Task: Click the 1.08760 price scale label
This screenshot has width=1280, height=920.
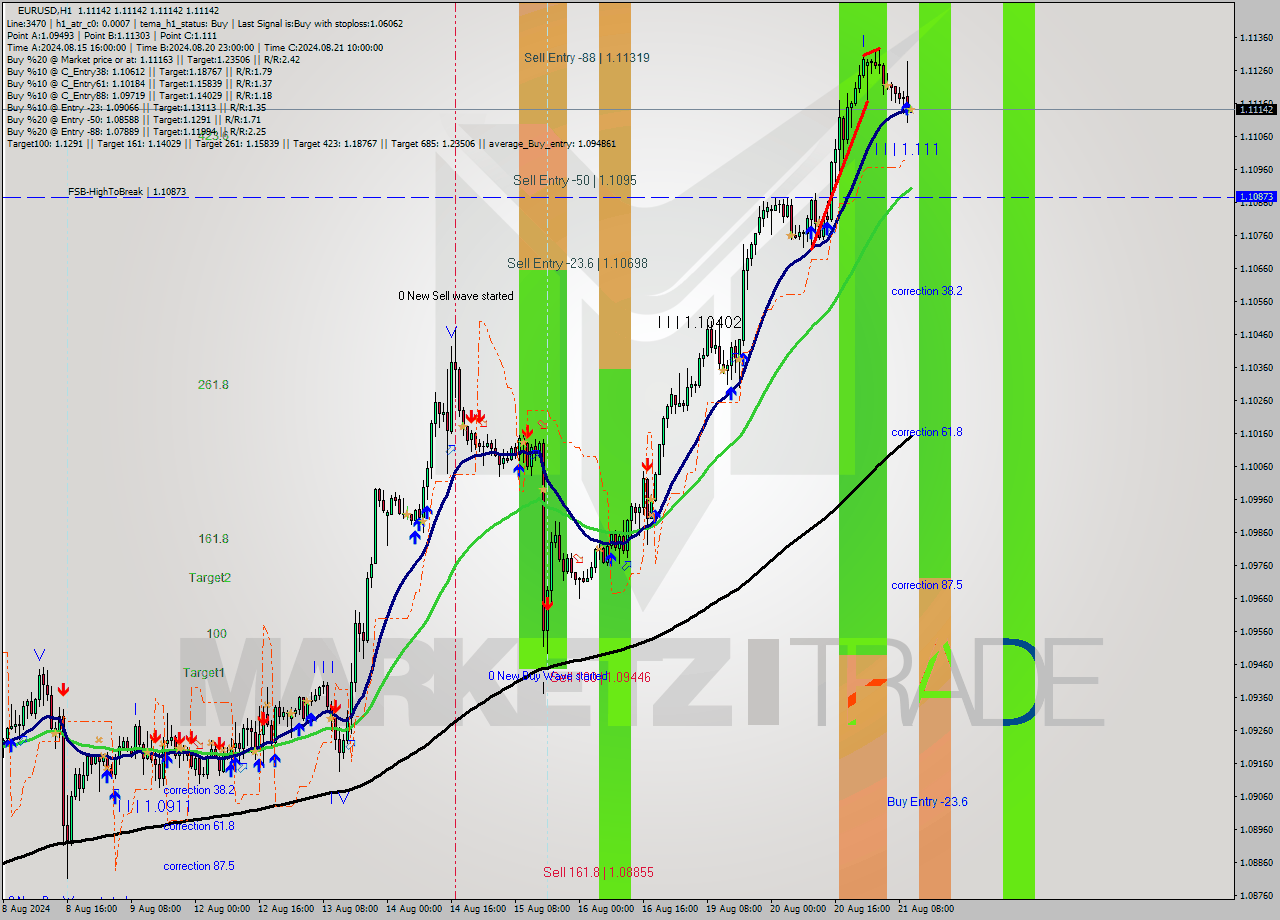Action: click(1256, 895)
